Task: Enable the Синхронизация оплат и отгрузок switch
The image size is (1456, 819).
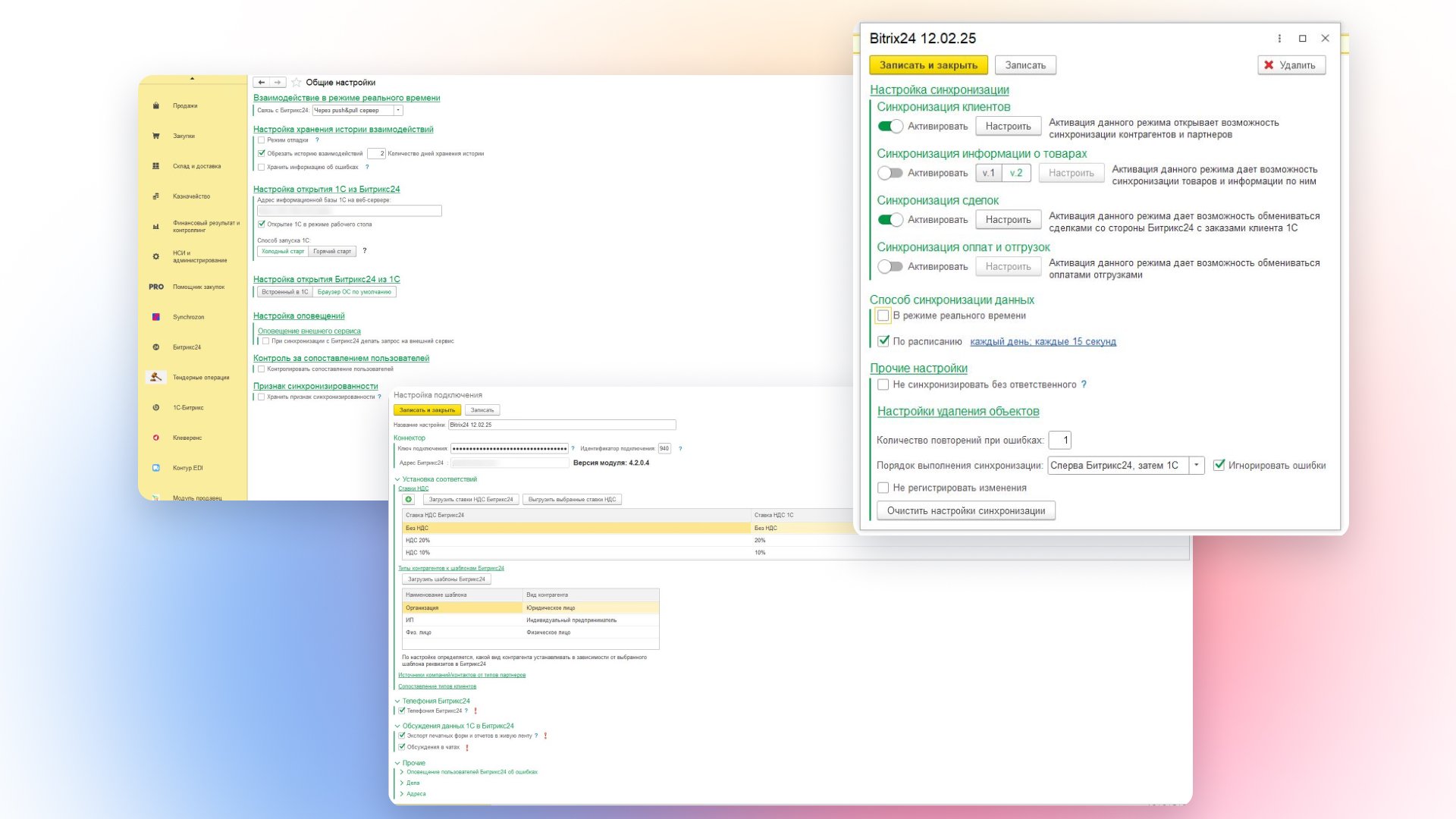Action: pyautogui.click(x=890, y=267)
